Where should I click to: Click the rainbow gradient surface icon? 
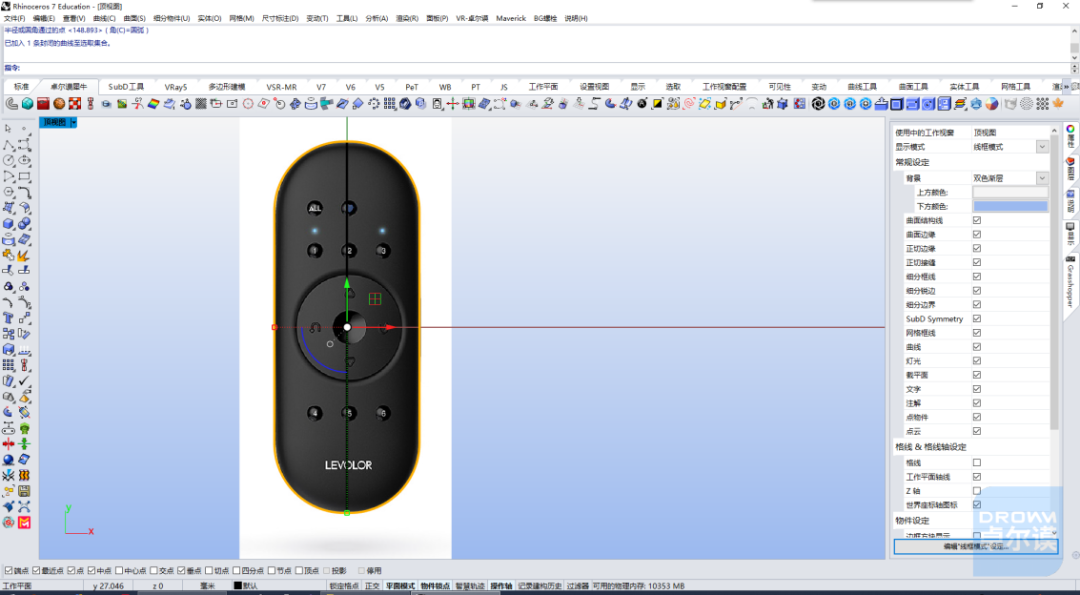click(x=154, y=104)
